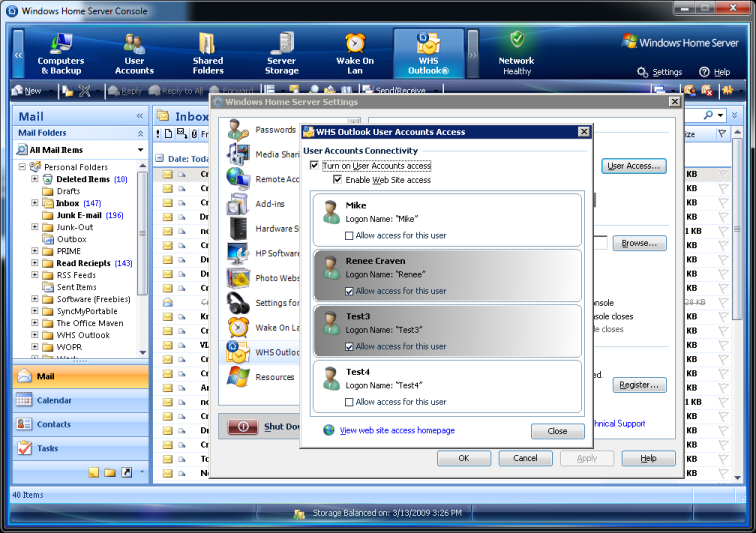This screenshot has width=756, height=533.
Task: Click OK in Windows Home Server Settings
Action: (x=464, y=458)
